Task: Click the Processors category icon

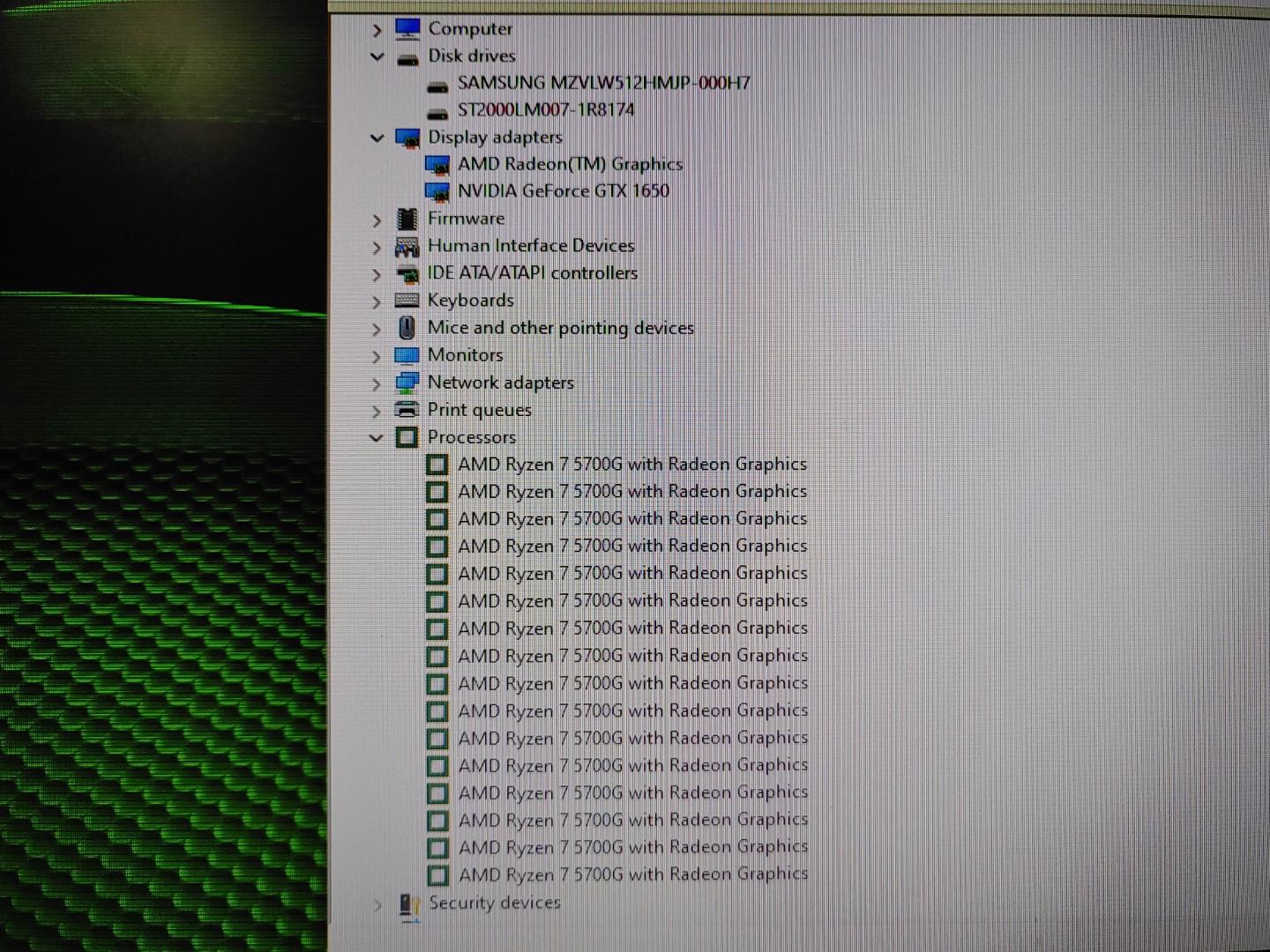Action: click(x=407, y=437)
